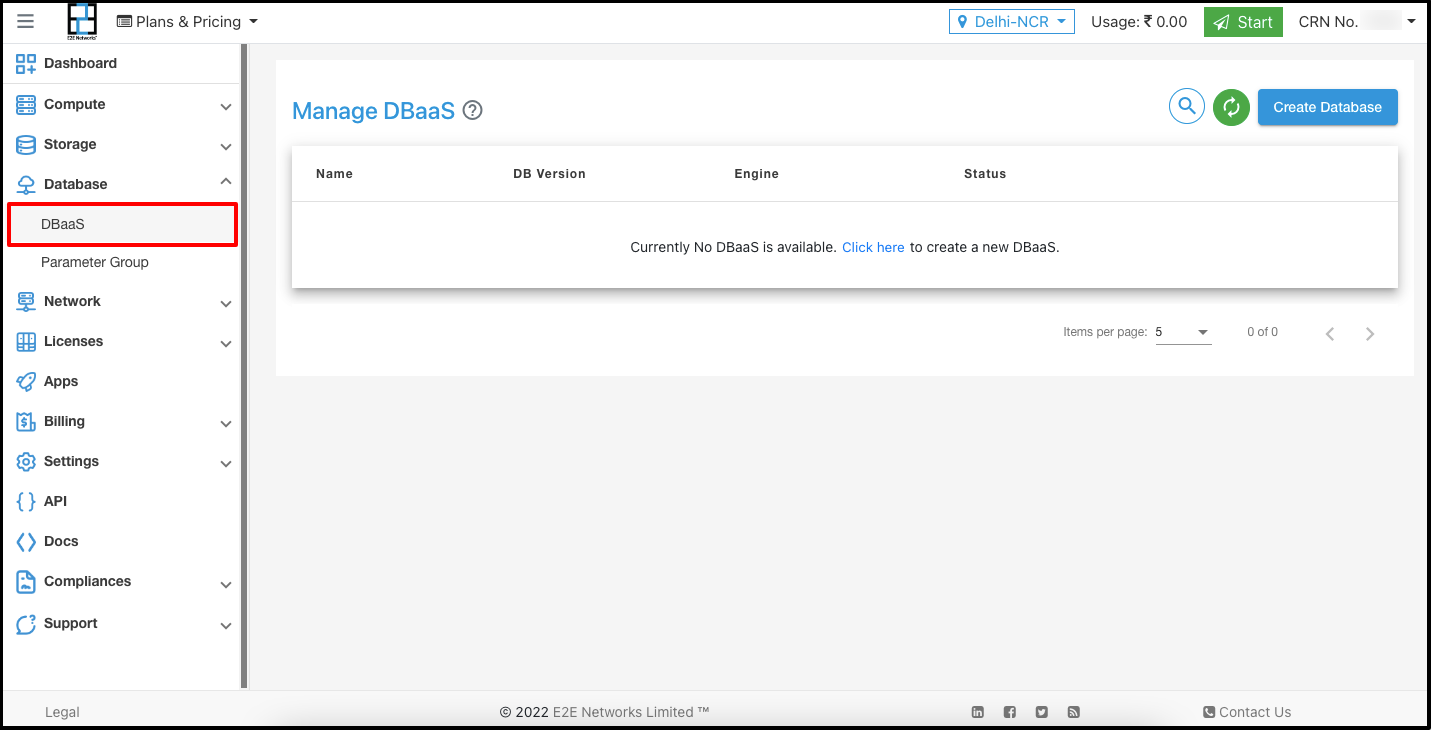
Task: Go to previous page arrow
Action: [x=1330, y=334]
